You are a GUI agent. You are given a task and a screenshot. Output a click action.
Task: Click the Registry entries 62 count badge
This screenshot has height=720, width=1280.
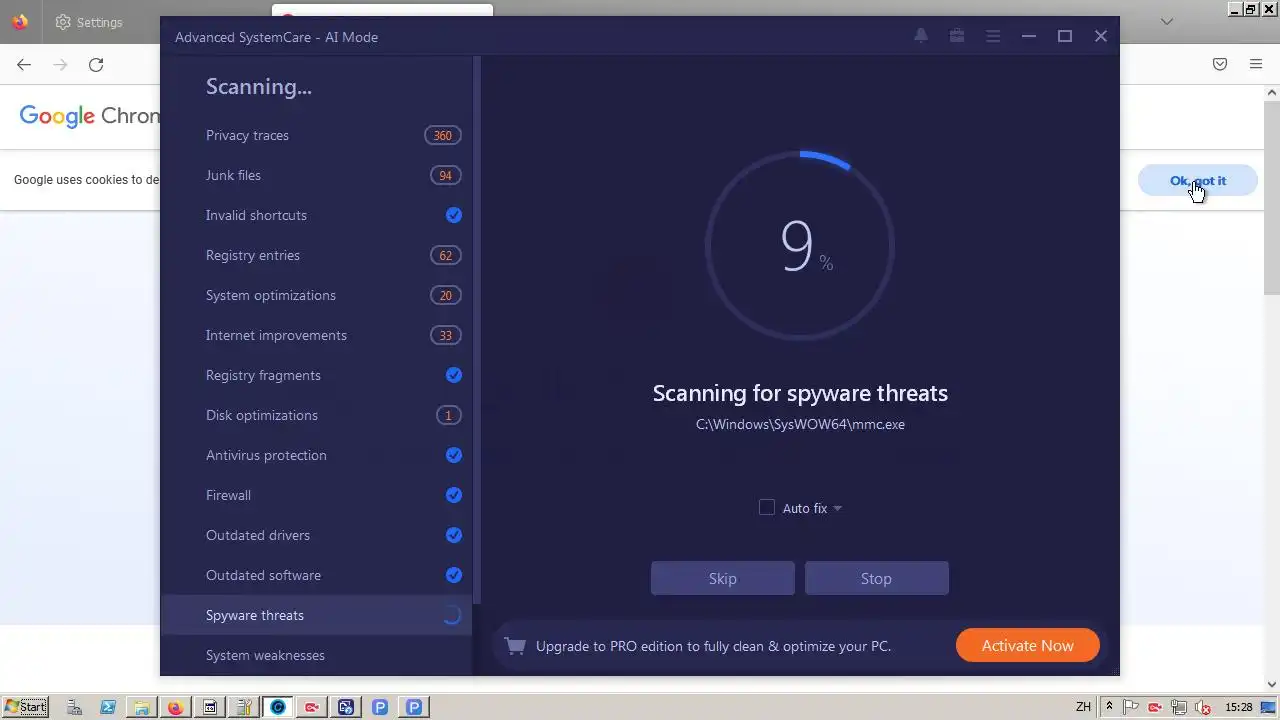click(x=446, y=255)
